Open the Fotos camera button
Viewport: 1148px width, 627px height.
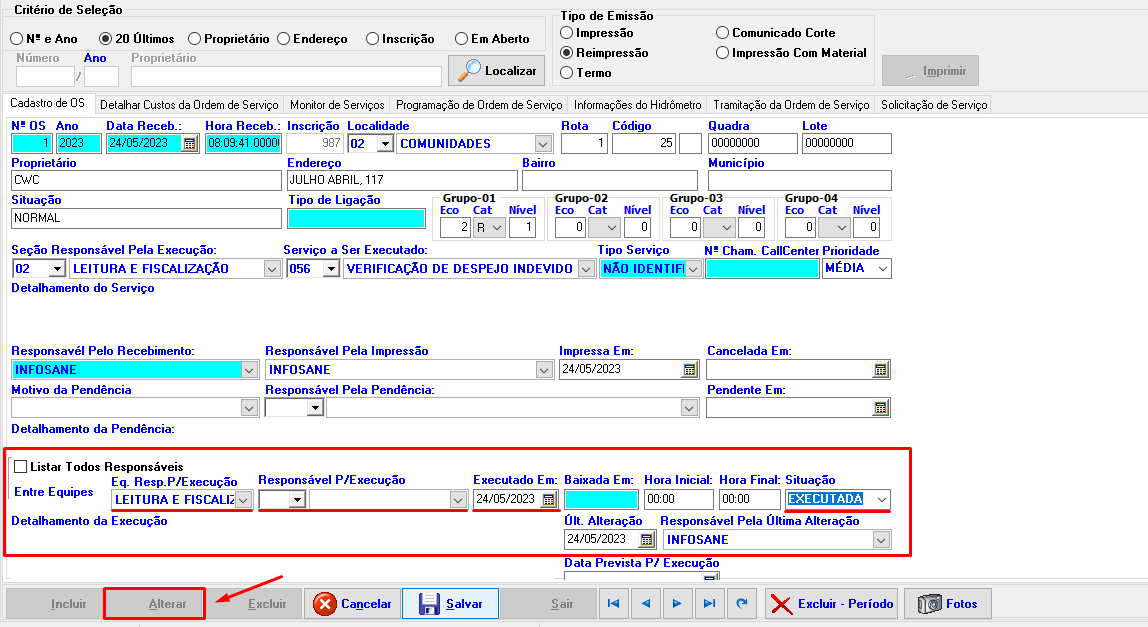point(947,604)
